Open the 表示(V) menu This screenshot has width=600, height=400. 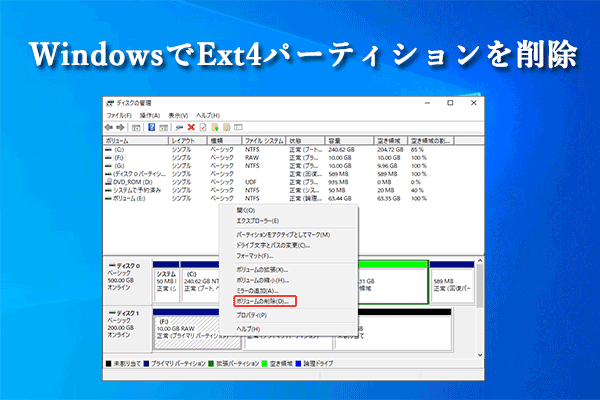[179, 115]
